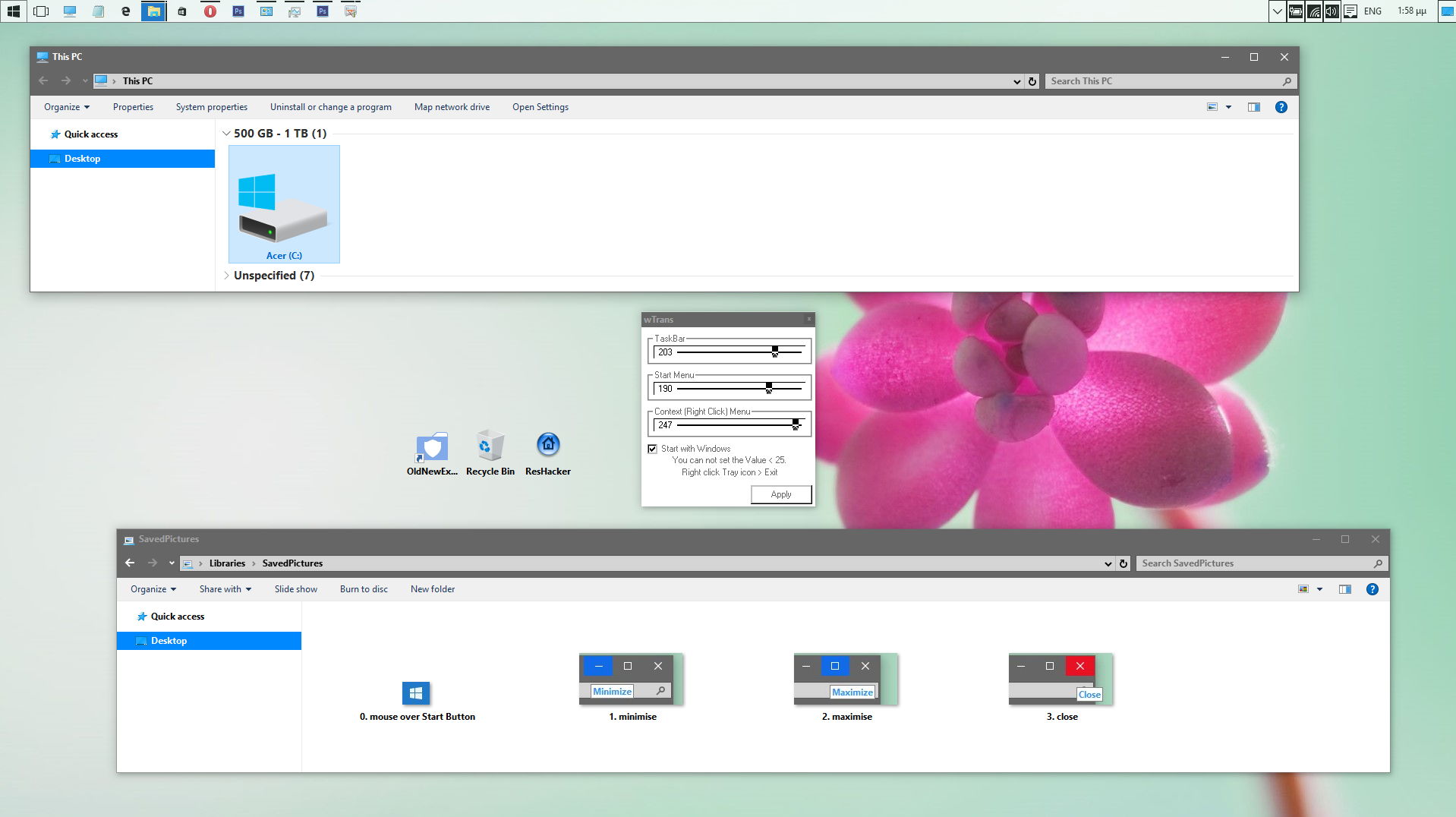Open Organize dropdown in This PC window
Image resolution: width=1456 pixels, height=817 pixels.
pos(67,107)
